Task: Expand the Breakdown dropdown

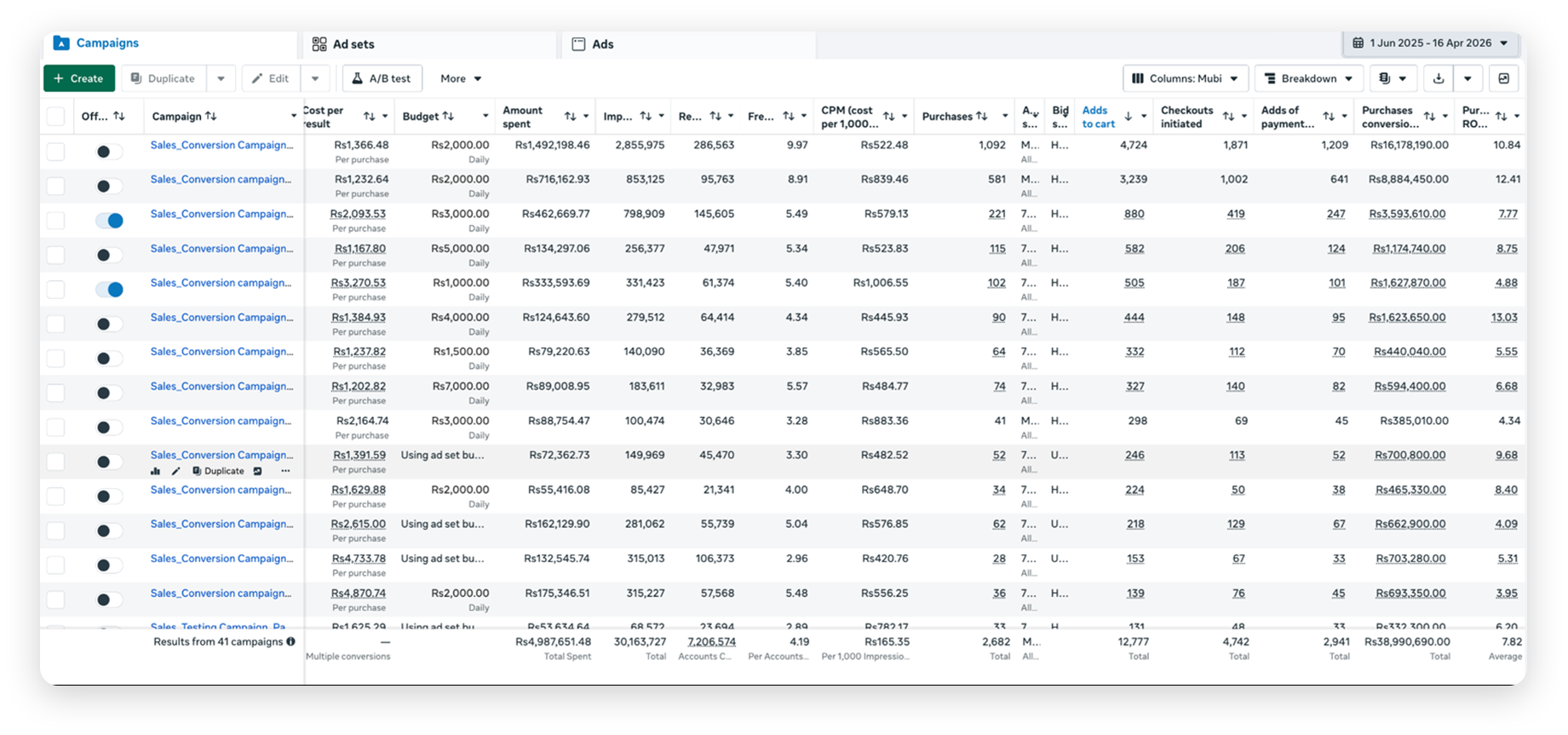Action: tap(1309, 78)
